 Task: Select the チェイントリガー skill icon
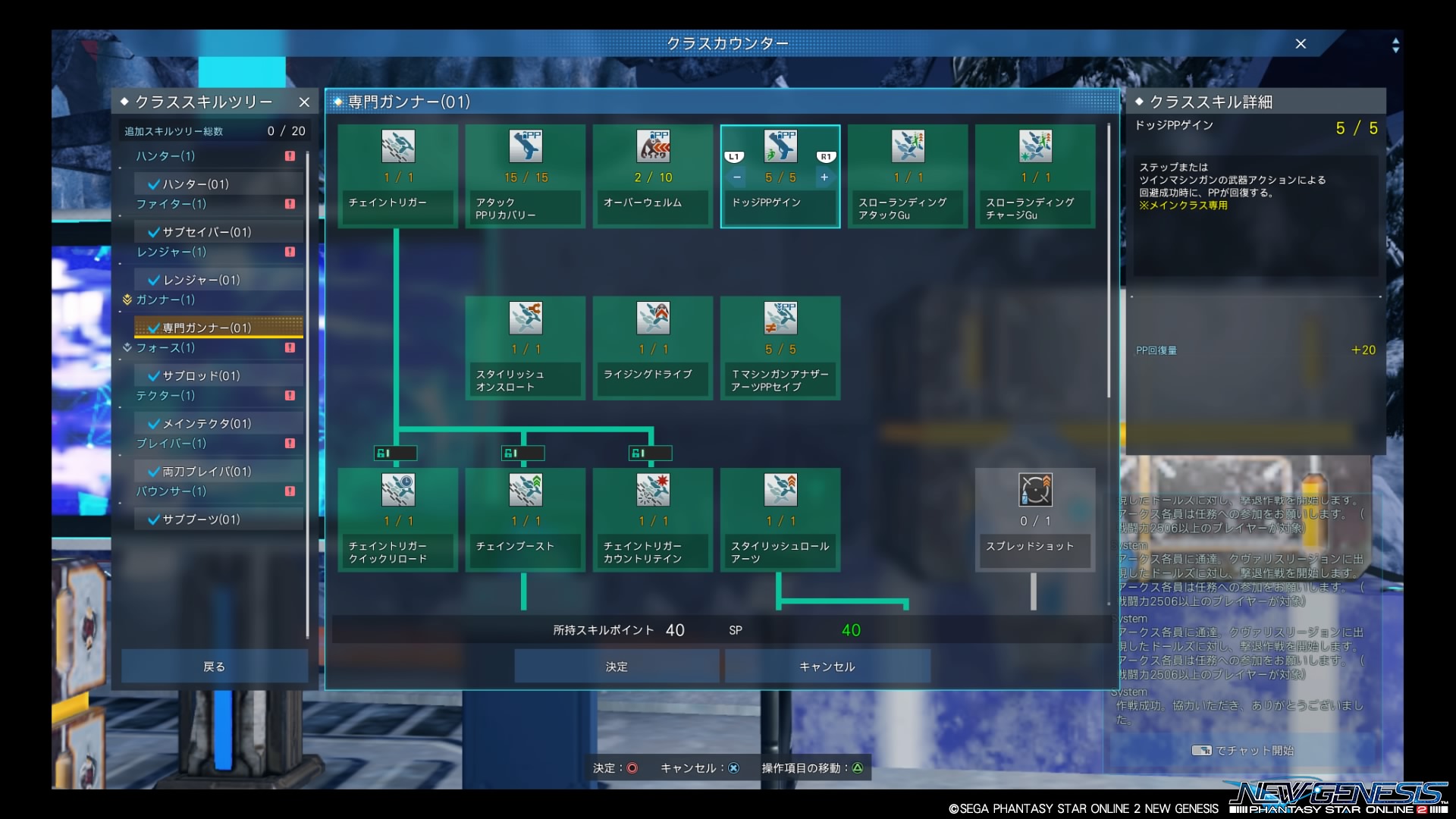click(398, 146)
